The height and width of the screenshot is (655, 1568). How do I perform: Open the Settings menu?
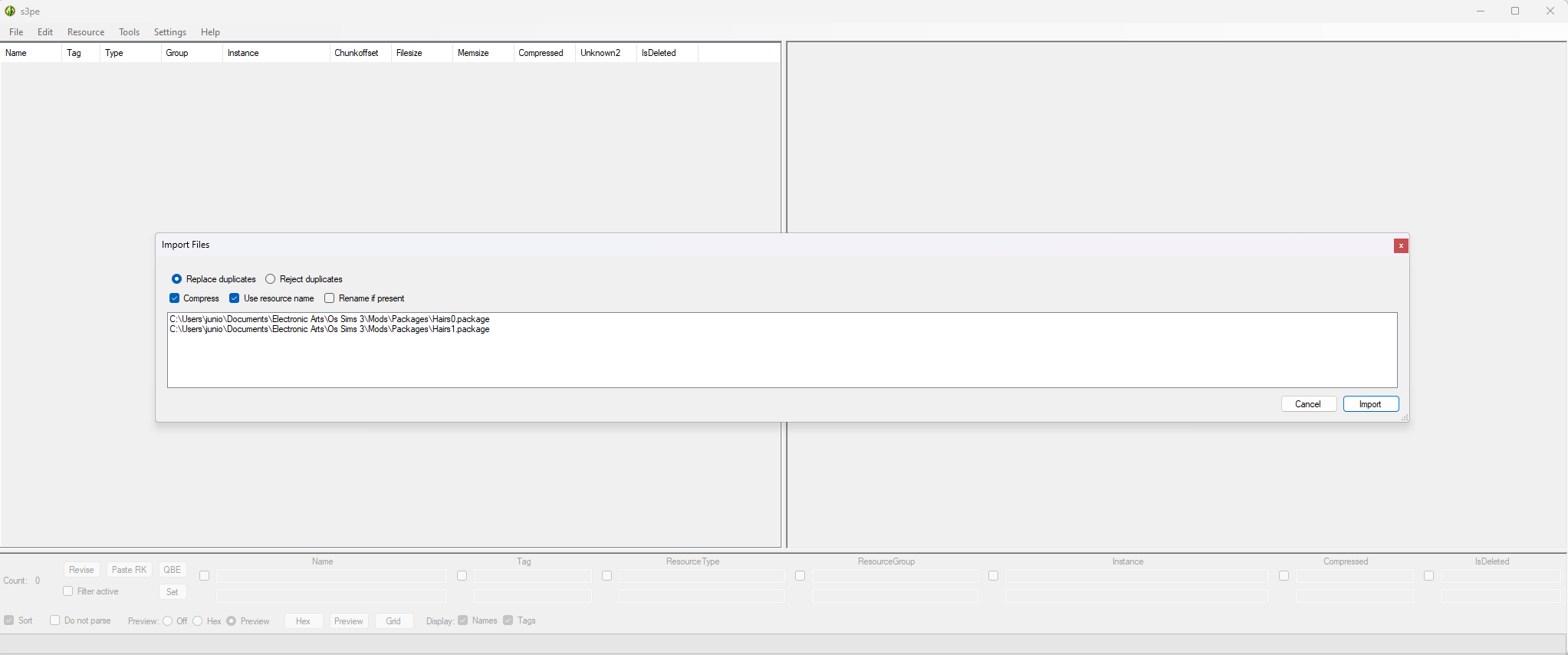tap(170, 32)
